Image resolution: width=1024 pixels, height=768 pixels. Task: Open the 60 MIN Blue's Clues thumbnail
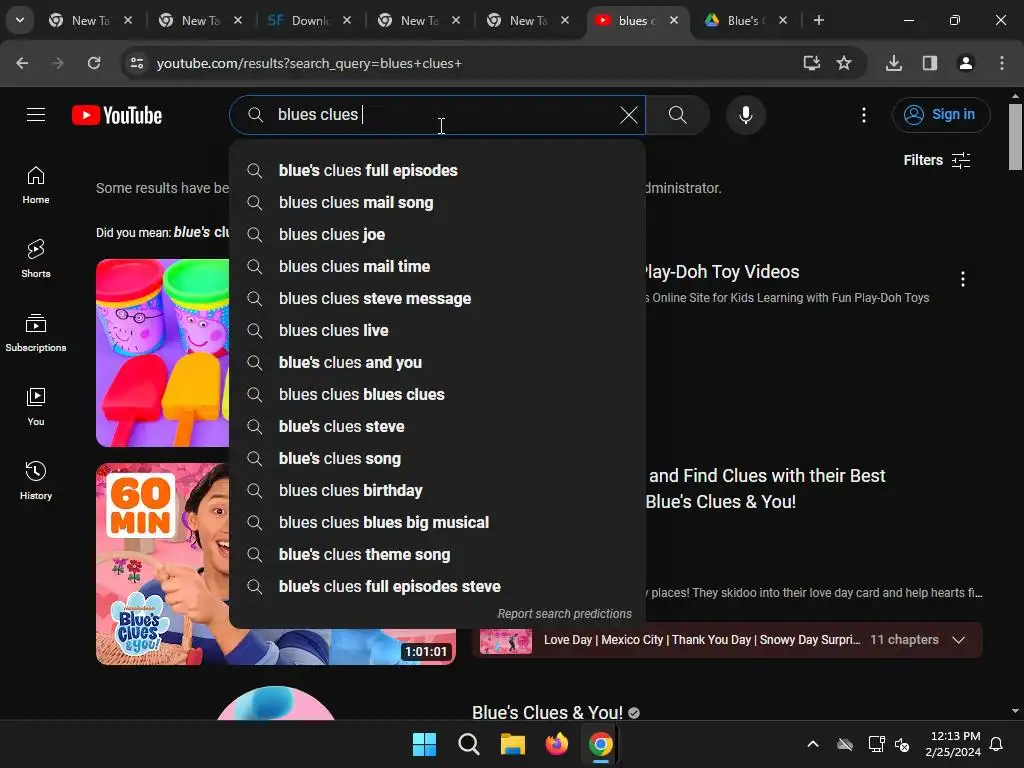[x=163, y=564]
